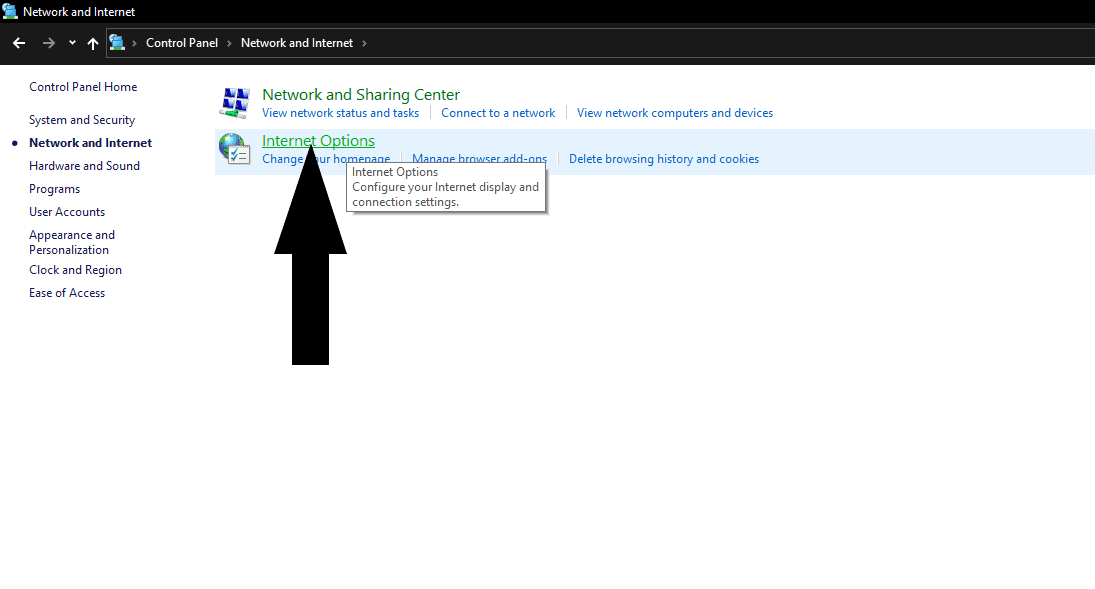Select Control Panel breadcrumb
Screen dimensions: 1095x589
coord(182,43)
